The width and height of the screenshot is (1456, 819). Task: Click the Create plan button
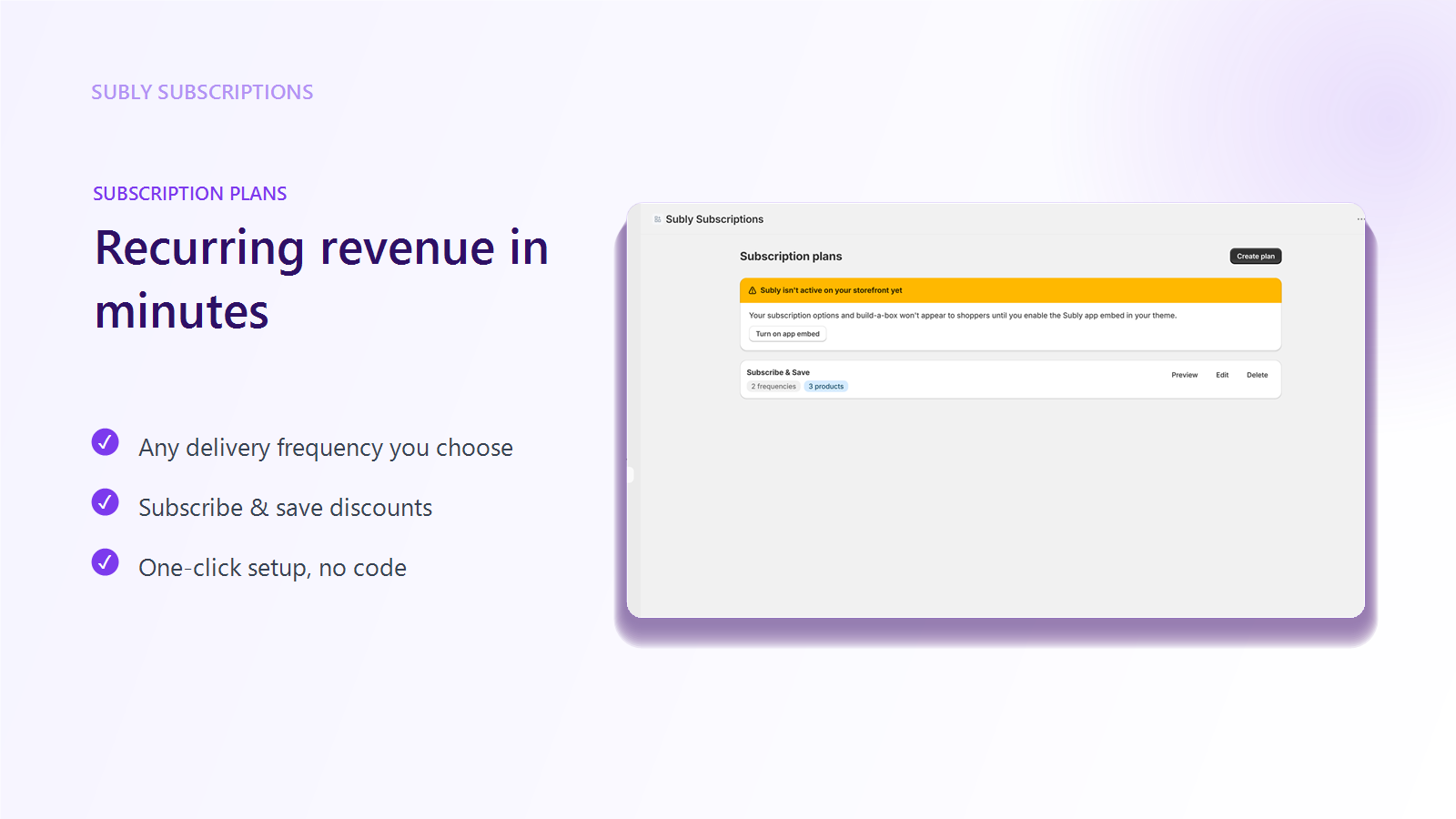point(1256,257)
